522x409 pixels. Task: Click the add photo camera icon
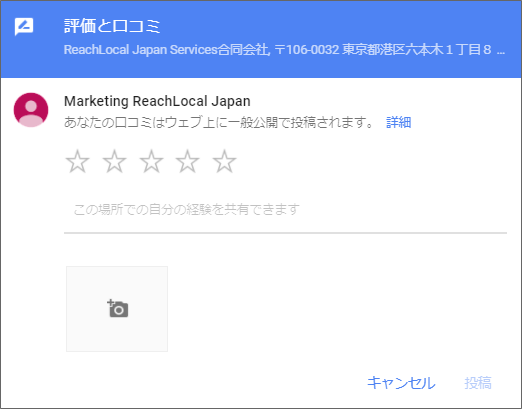tap(117, 309)
